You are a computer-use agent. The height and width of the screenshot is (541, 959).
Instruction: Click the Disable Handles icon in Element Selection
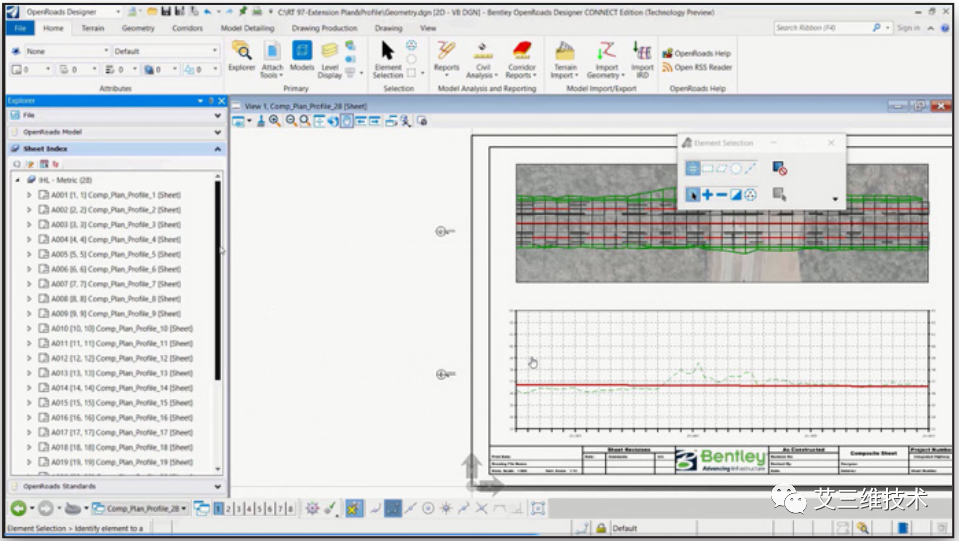point(779,169)
